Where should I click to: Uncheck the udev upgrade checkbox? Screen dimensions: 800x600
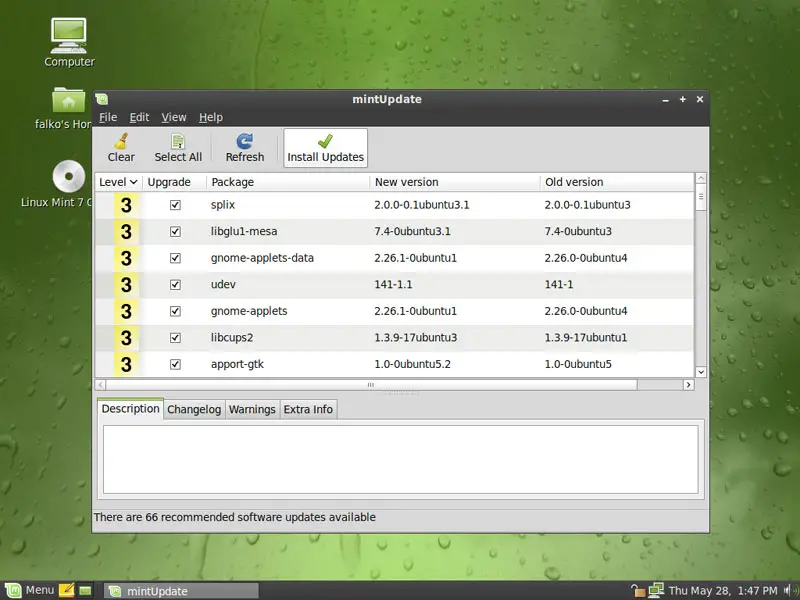(175, 285)
